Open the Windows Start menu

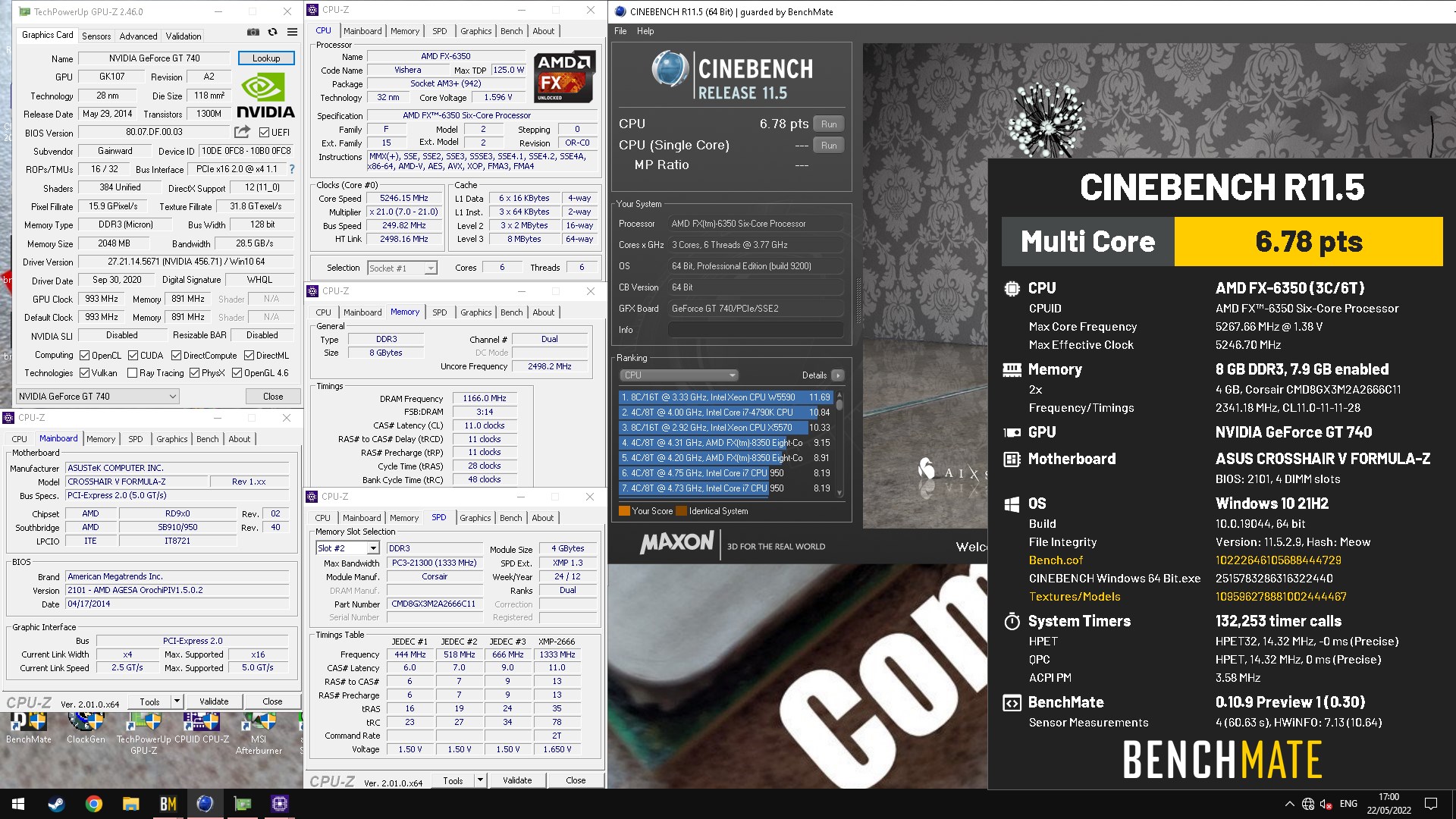point(18,804)
